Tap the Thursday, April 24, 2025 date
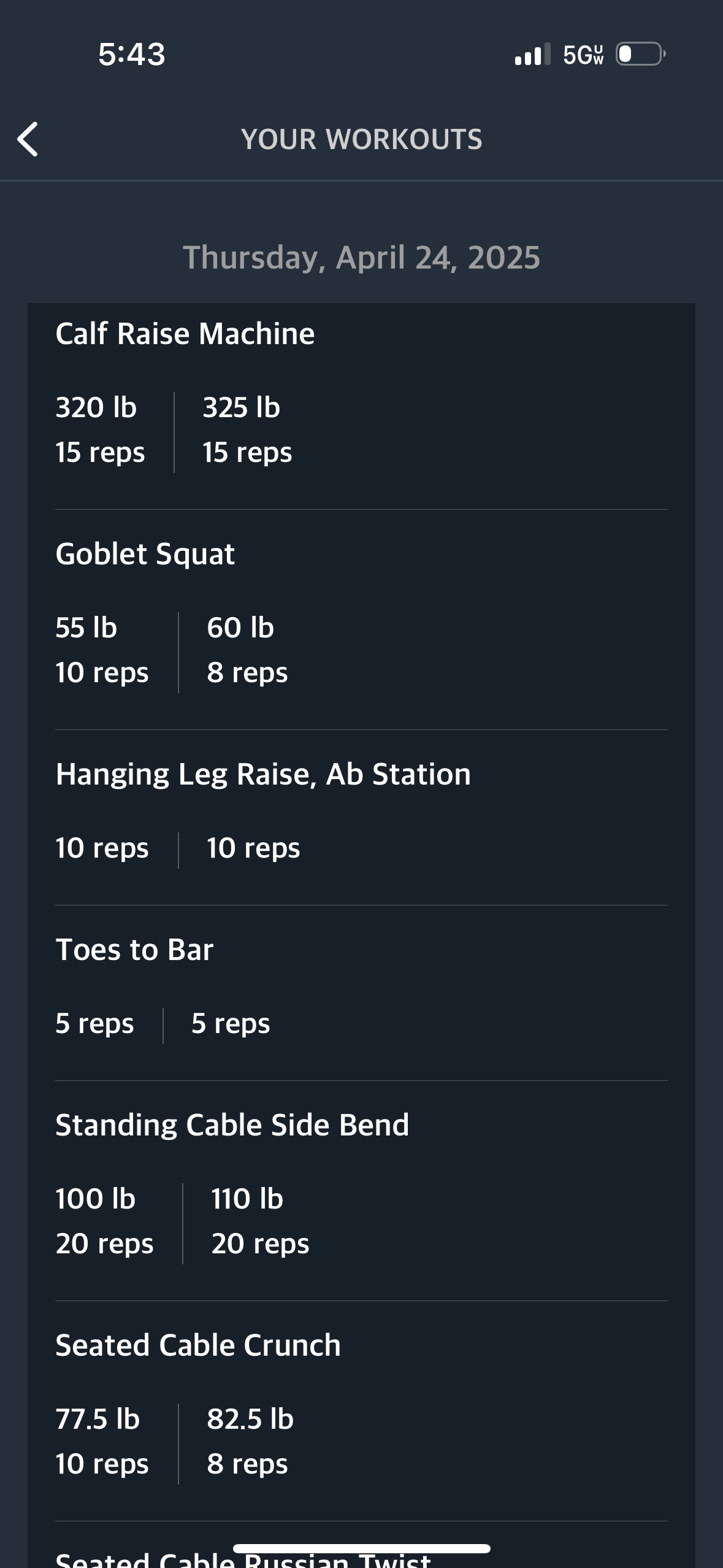Screen dimensions: 723x1568 [362, 257]
